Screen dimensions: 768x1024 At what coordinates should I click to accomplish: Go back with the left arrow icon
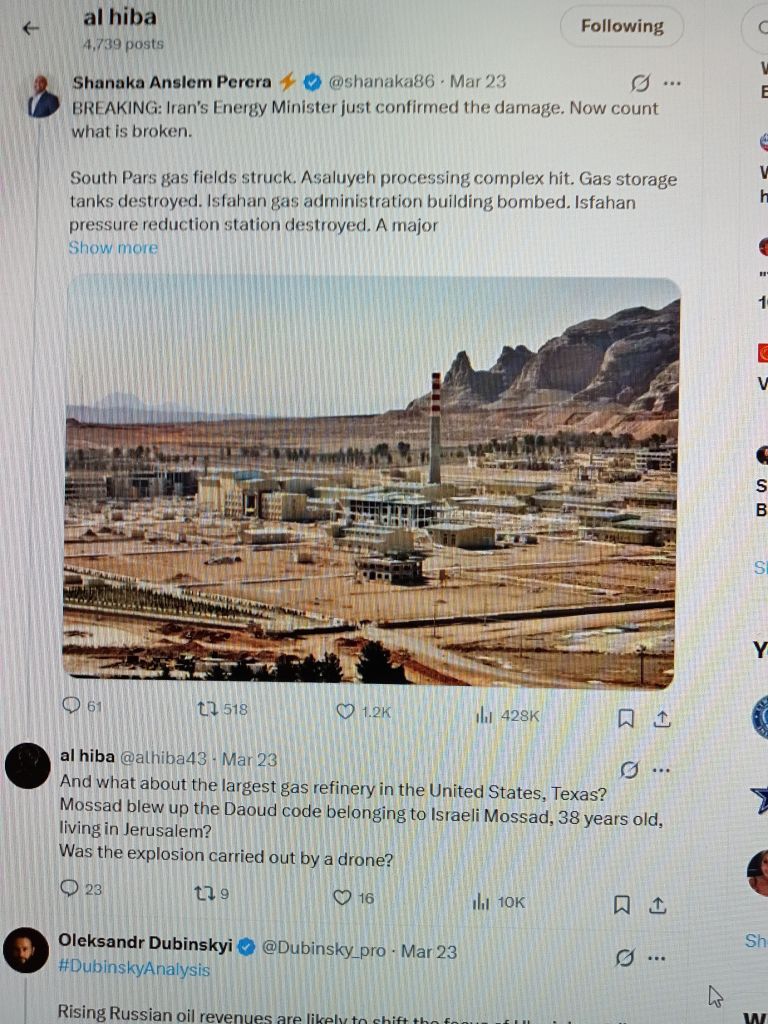pos(31,28)
